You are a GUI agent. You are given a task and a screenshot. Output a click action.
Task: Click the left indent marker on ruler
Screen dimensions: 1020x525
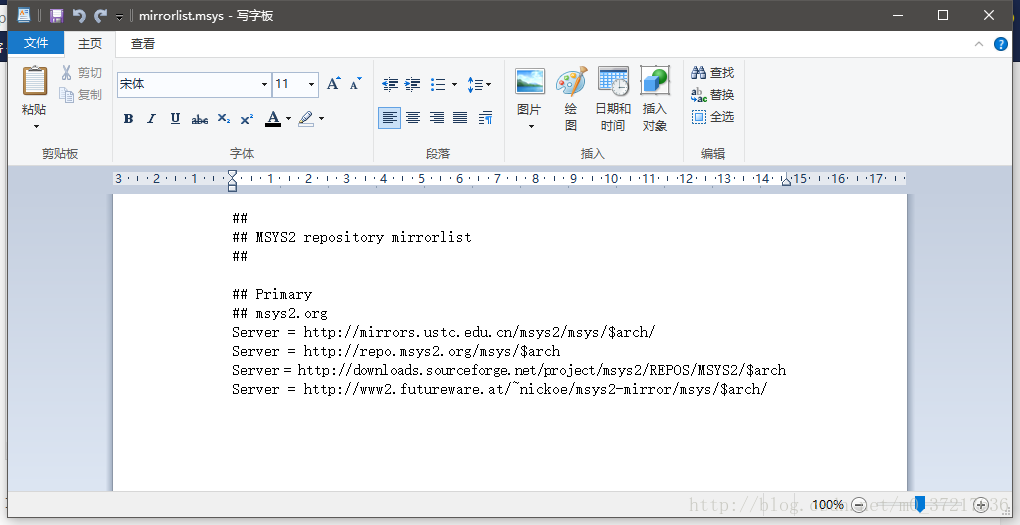[x=232, y=181]
